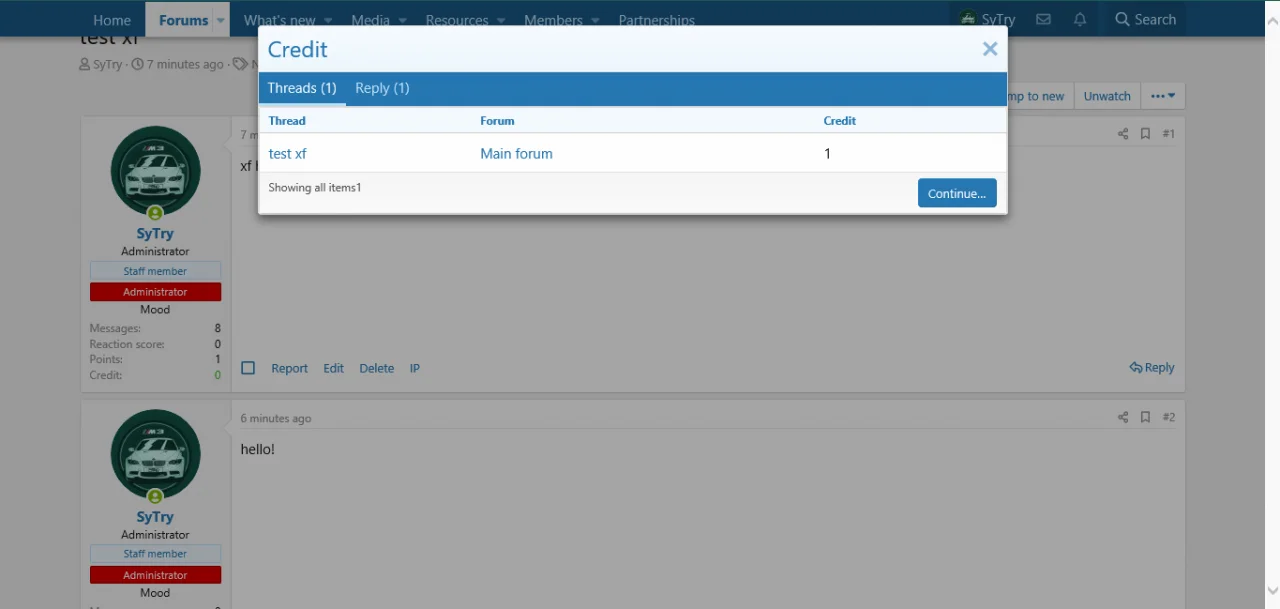Share post #1 via share icon
Image resolution: width=1280 pixels, height=609 pixels.
(1123, 134)
